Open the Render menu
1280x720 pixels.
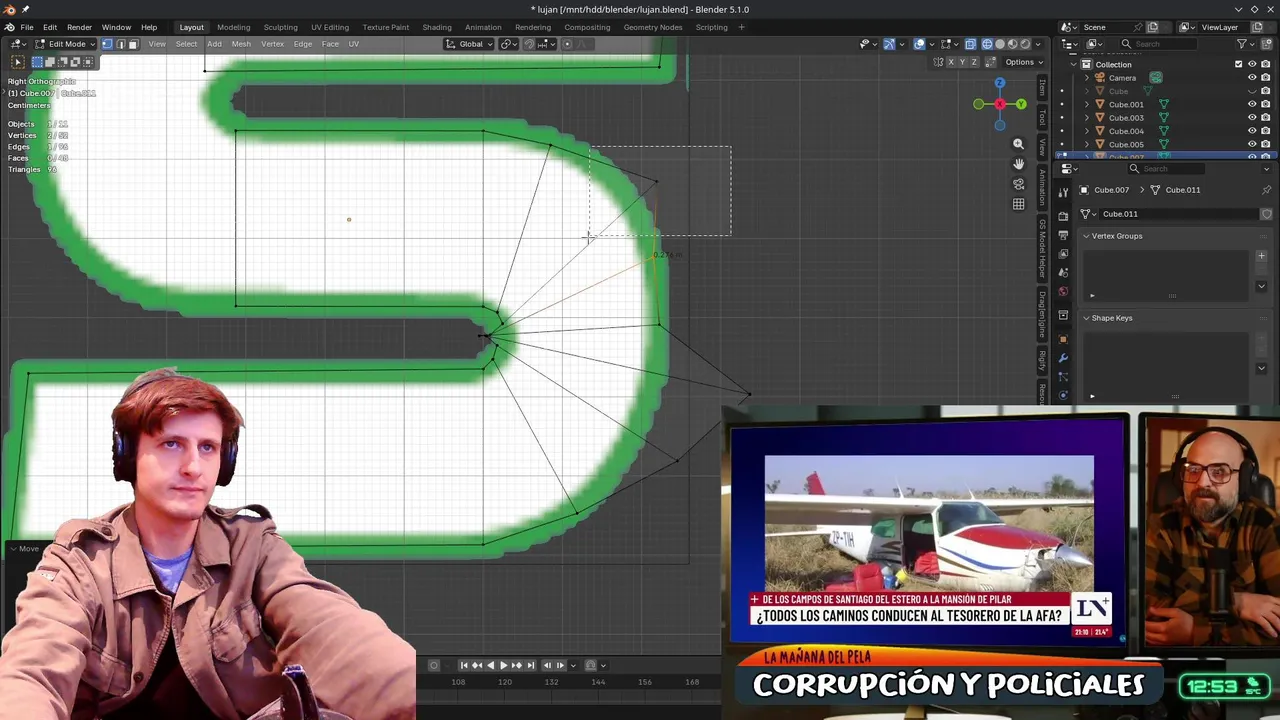coord(79,27)
